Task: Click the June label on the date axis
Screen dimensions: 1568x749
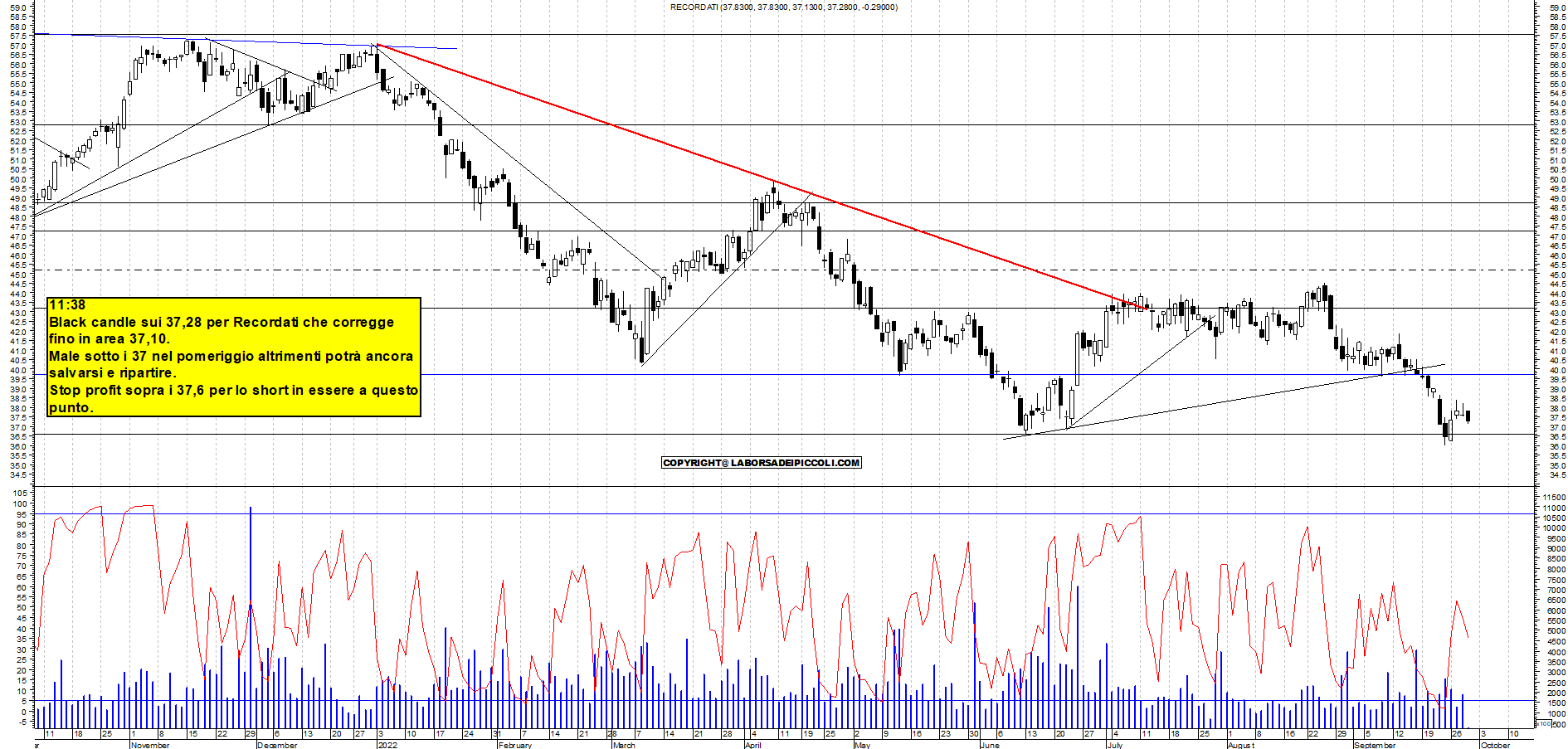Action: pyautogui.click(x=991, y=745)
